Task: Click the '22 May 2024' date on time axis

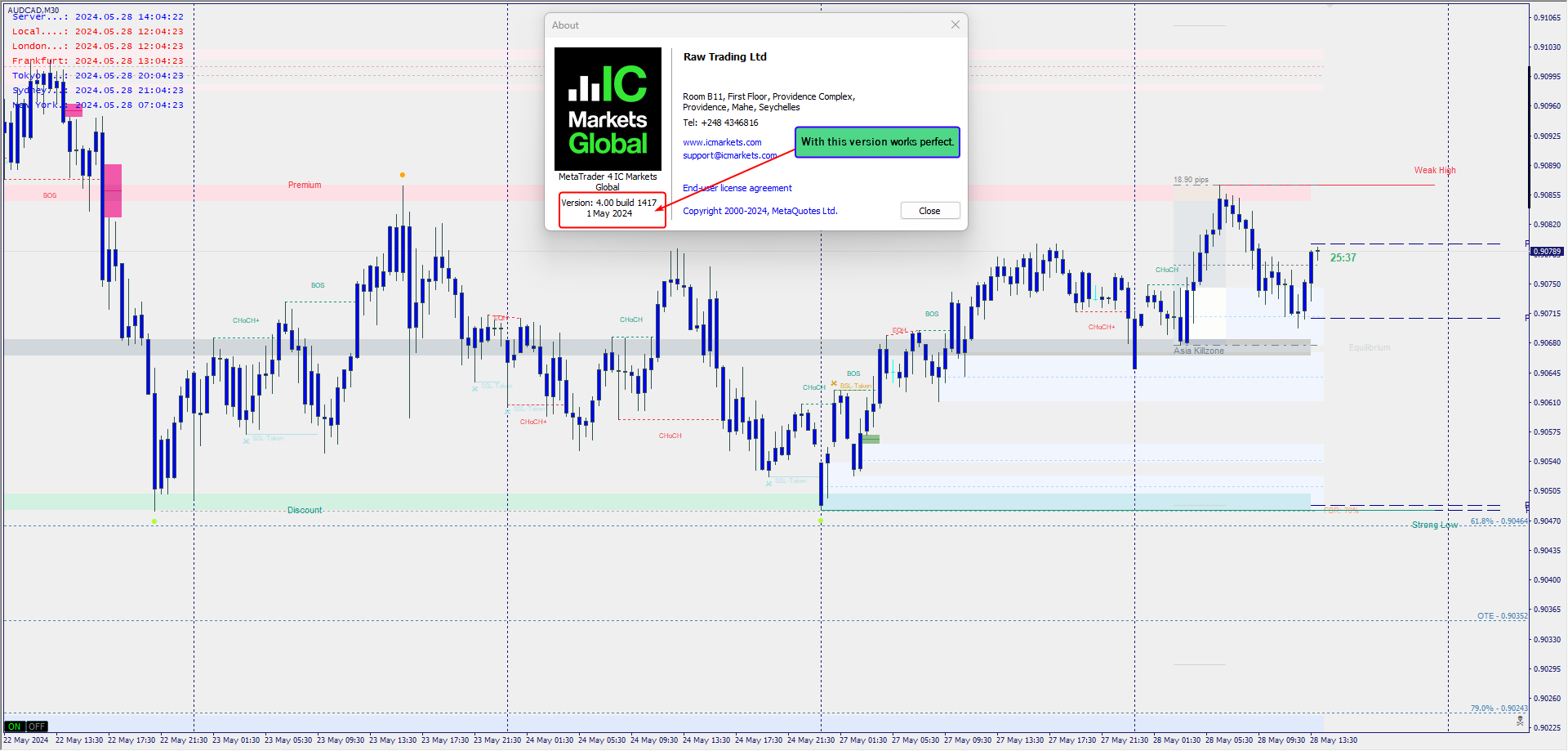Action: coord(26,740)
